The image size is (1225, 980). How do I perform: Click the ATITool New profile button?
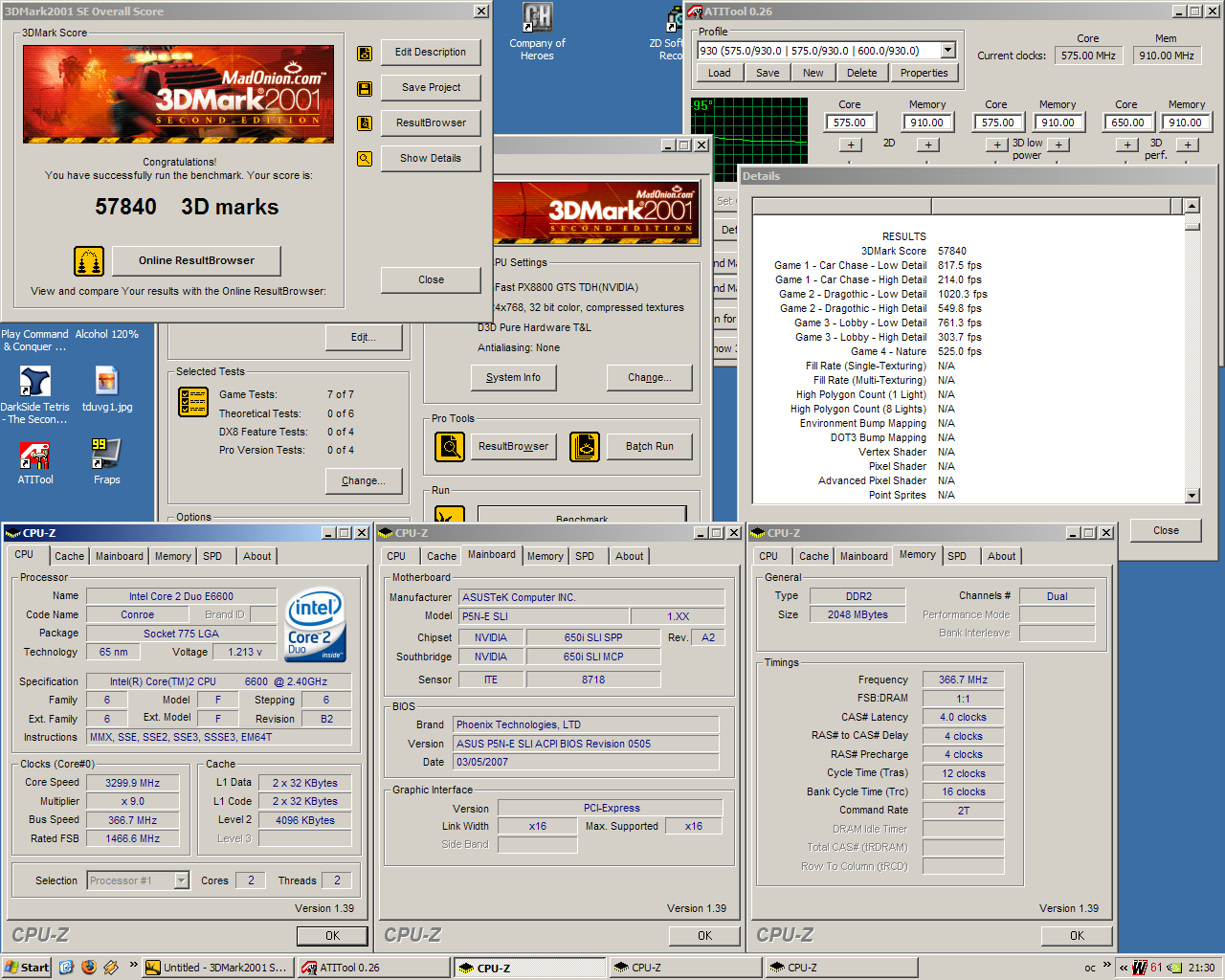tap(813, 73)
